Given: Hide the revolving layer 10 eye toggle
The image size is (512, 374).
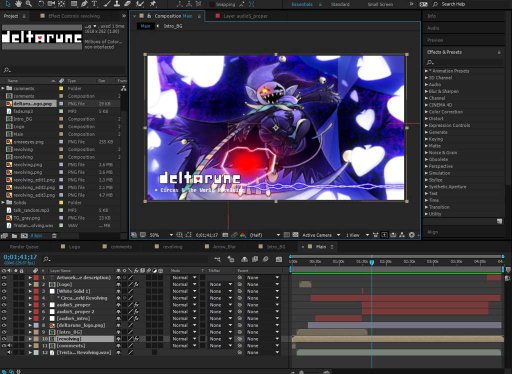Looking at the screenshot, I should tap(4, 339).
